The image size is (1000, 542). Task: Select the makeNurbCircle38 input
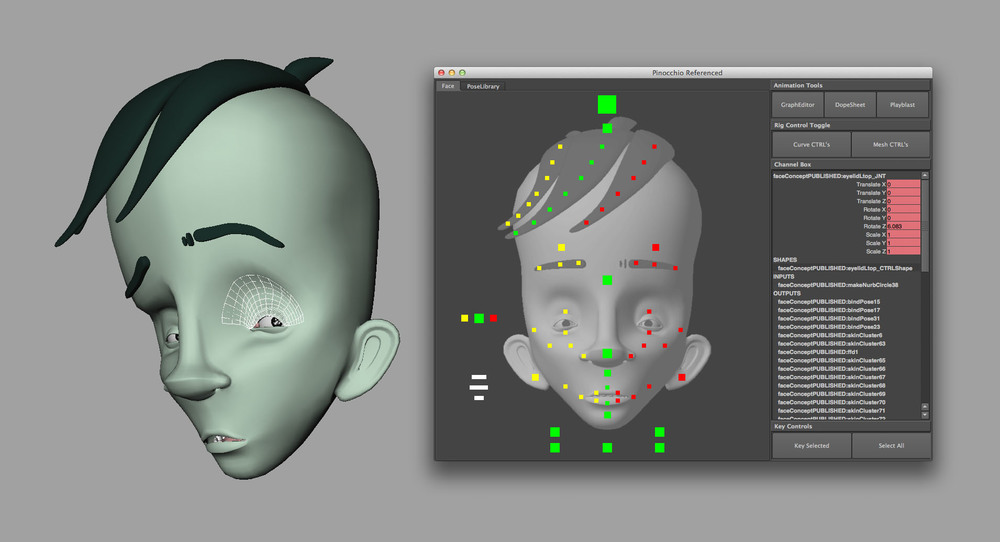click(838, 285)
